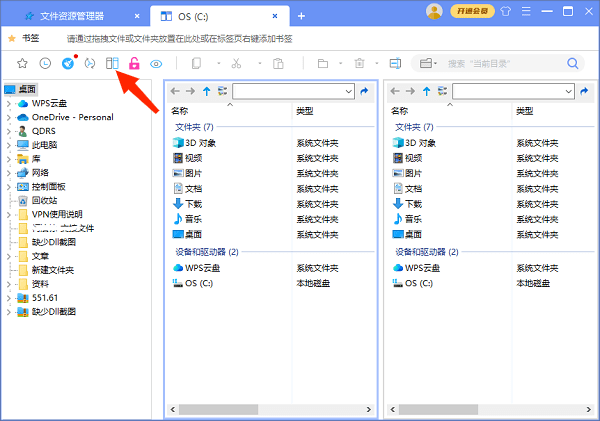Click the star favorites icon in toolbar
The image size is (600, 421).
pyautogui.click(x=22, y=63)
